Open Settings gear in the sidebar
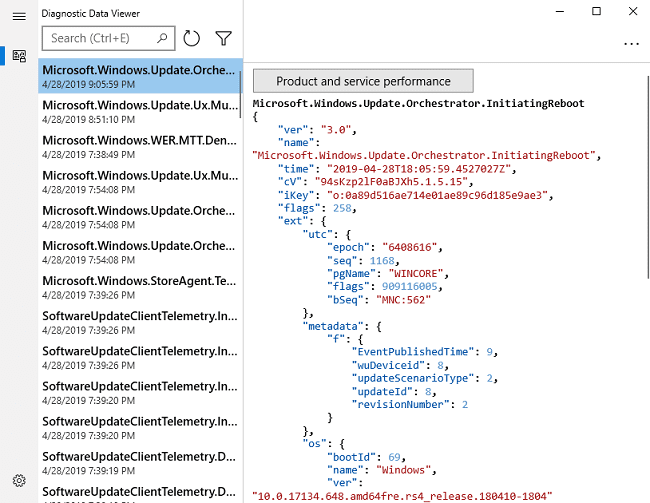This screenshot has height=503, width=650. tap(19, 481)
